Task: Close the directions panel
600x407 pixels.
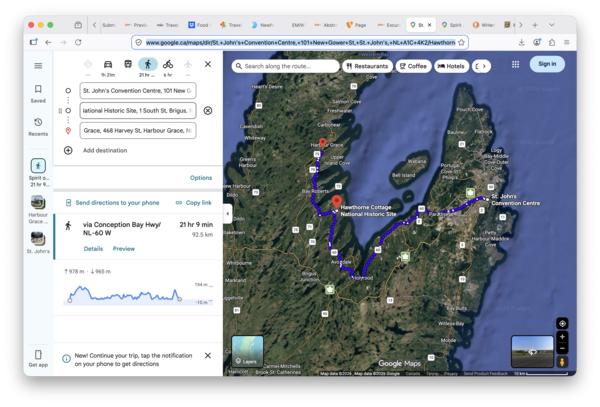Action: tap(208, 64)
